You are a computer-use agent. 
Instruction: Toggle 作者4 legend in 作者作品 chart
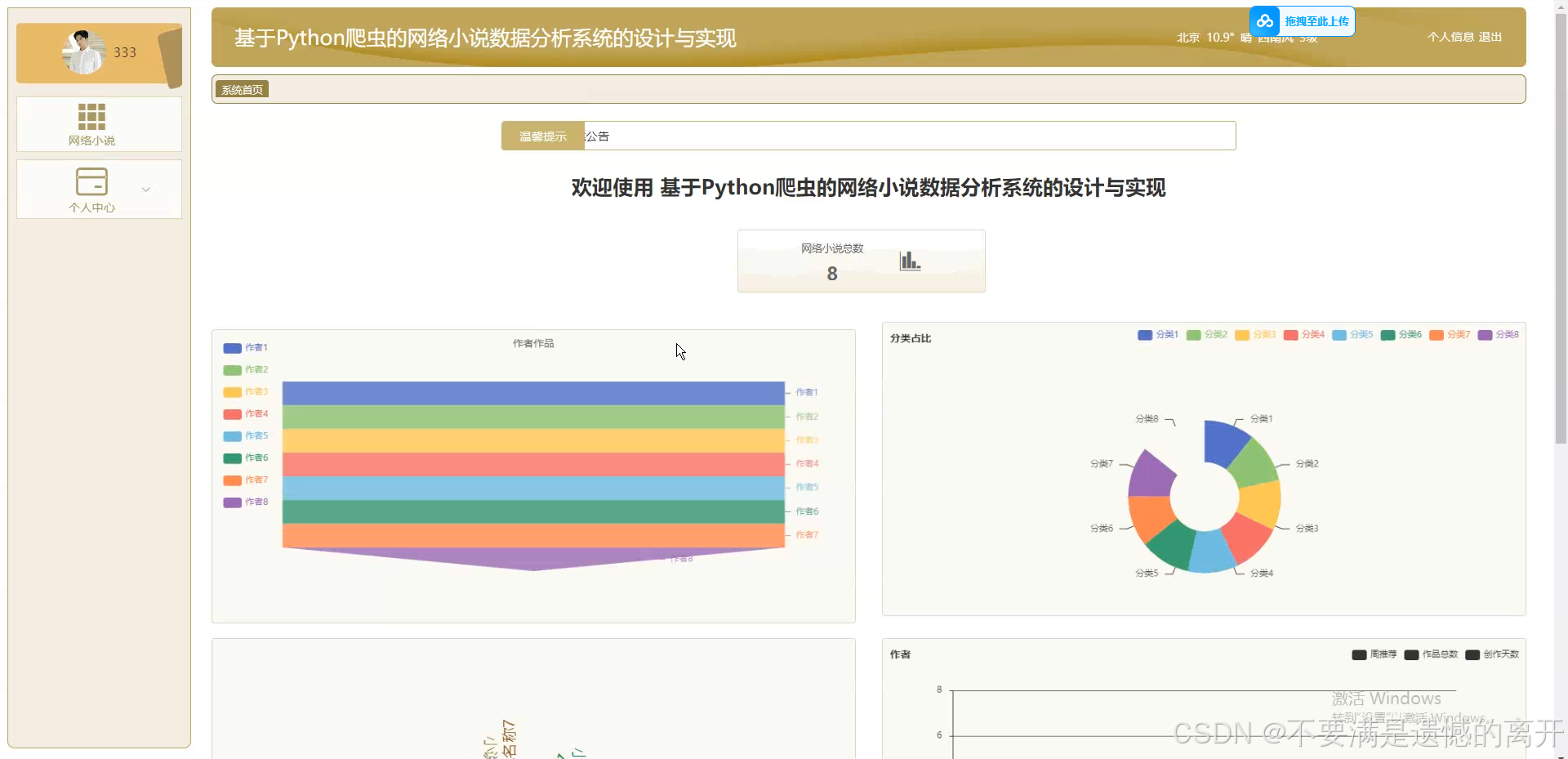[x=245, y=414]
